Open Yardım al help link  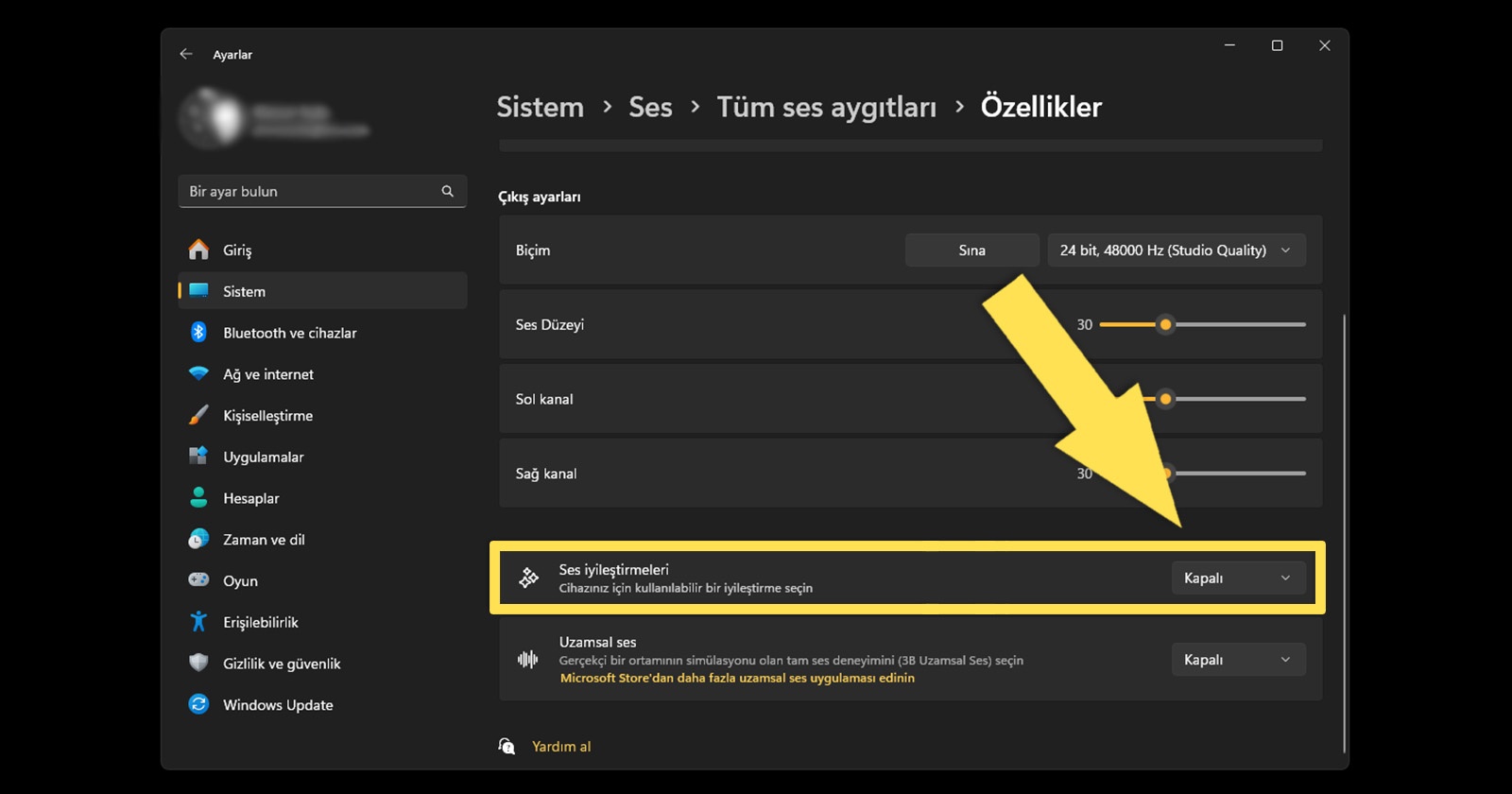click(561, 746)
